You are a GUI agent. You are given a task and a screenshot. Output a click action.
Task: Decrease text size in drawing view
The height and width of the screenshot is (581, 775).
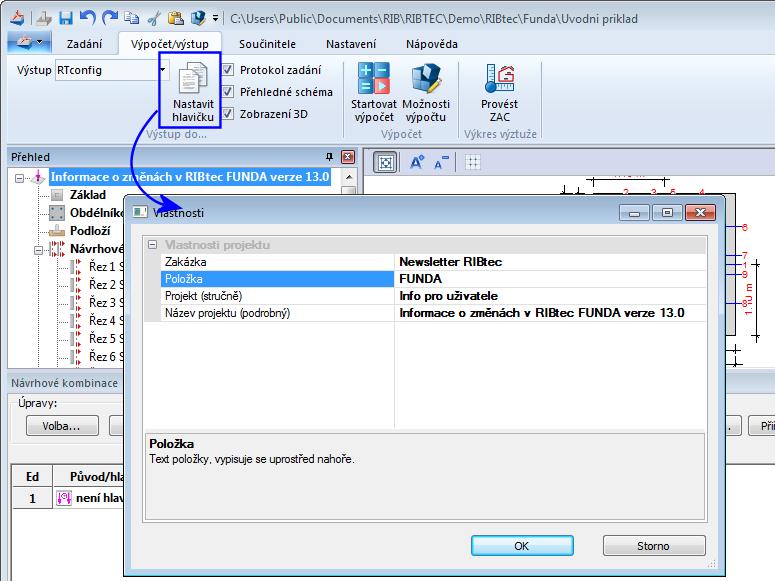click(x=441, y=162)
